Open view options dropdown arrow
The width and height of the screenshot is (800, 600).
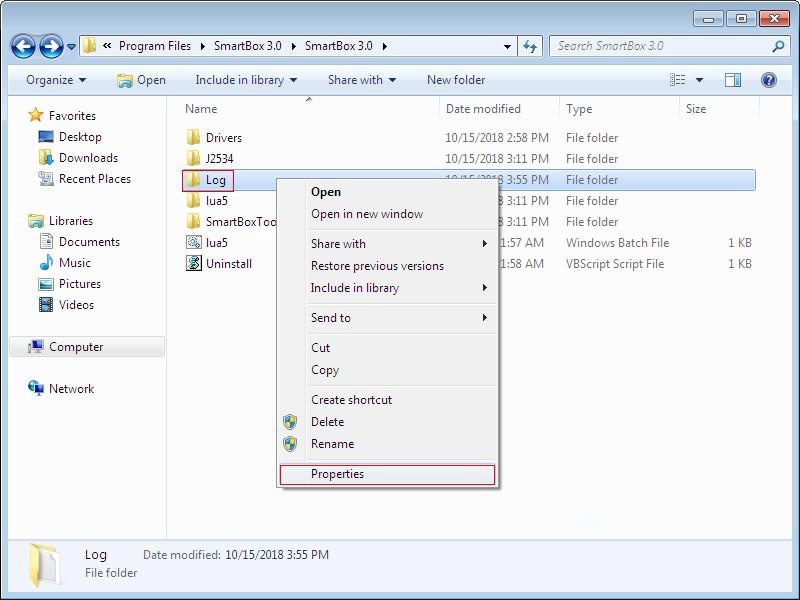pyautogui.click(x=699, y=80)
